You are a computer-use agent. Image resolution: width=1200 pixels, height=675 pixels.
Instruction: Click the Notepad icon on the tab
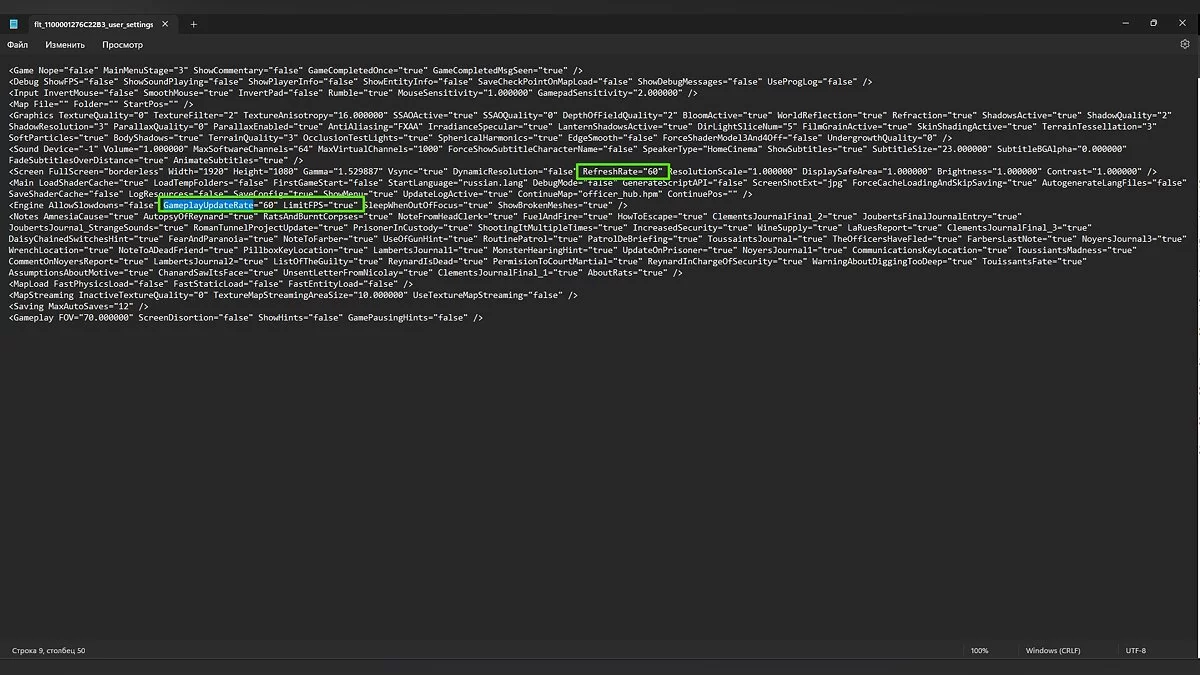pos(15,24)
